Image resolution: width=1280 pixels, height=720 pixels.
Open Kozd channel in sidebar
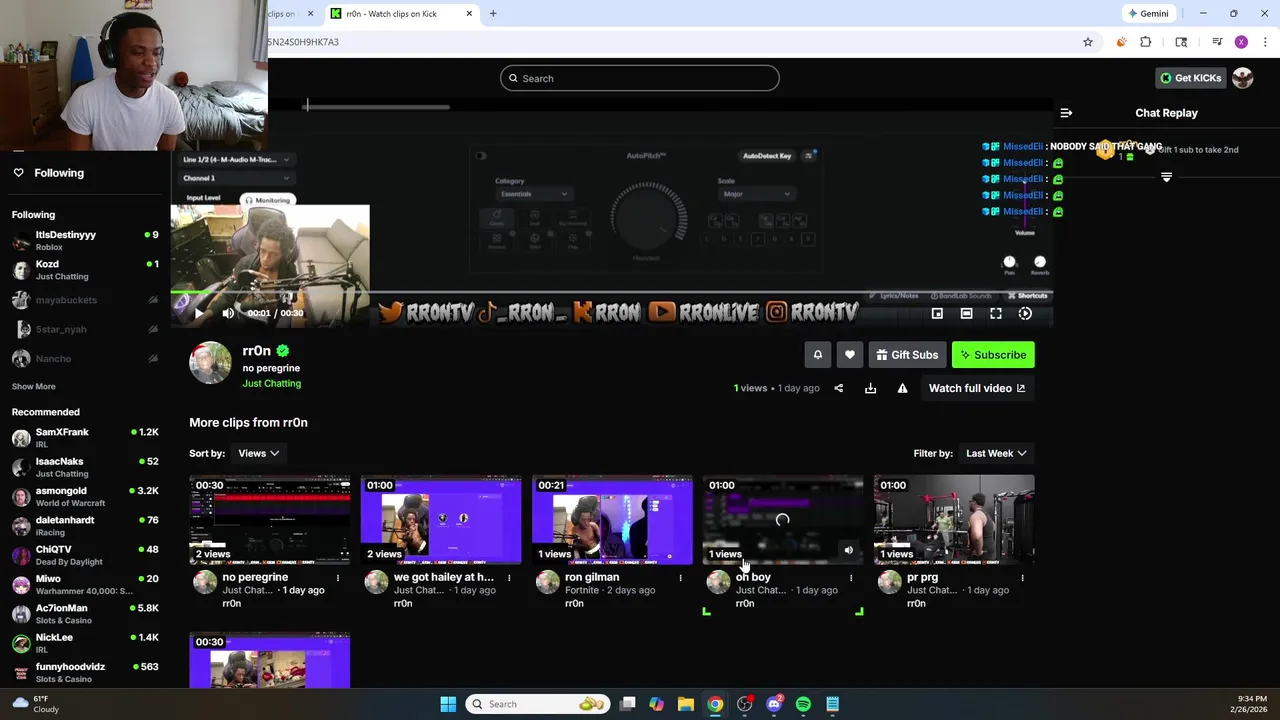pos(85,270)
